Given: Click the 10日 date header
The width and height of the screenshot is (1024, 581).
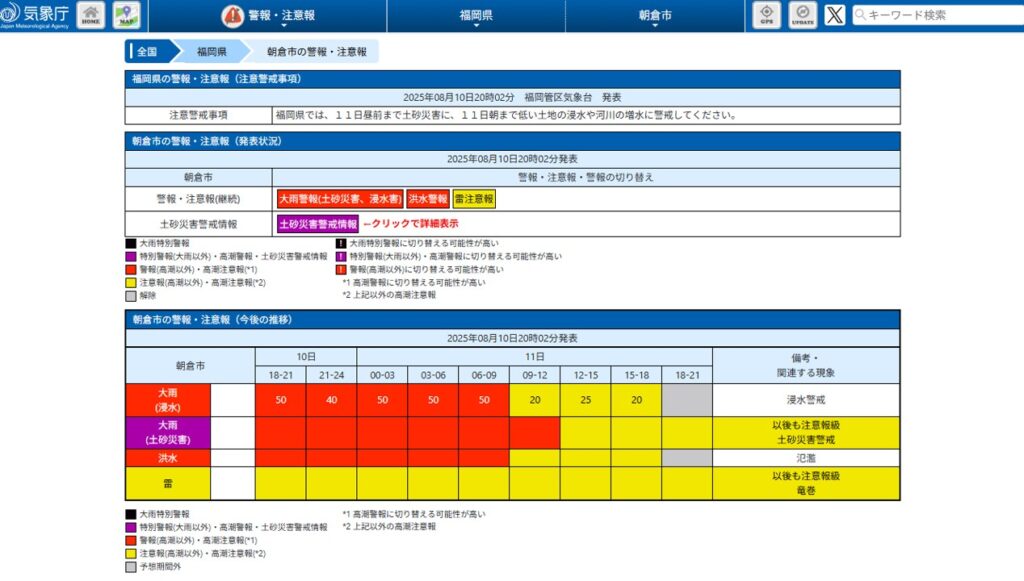Looking at the screenshot, I should click(x=306, y=357).
